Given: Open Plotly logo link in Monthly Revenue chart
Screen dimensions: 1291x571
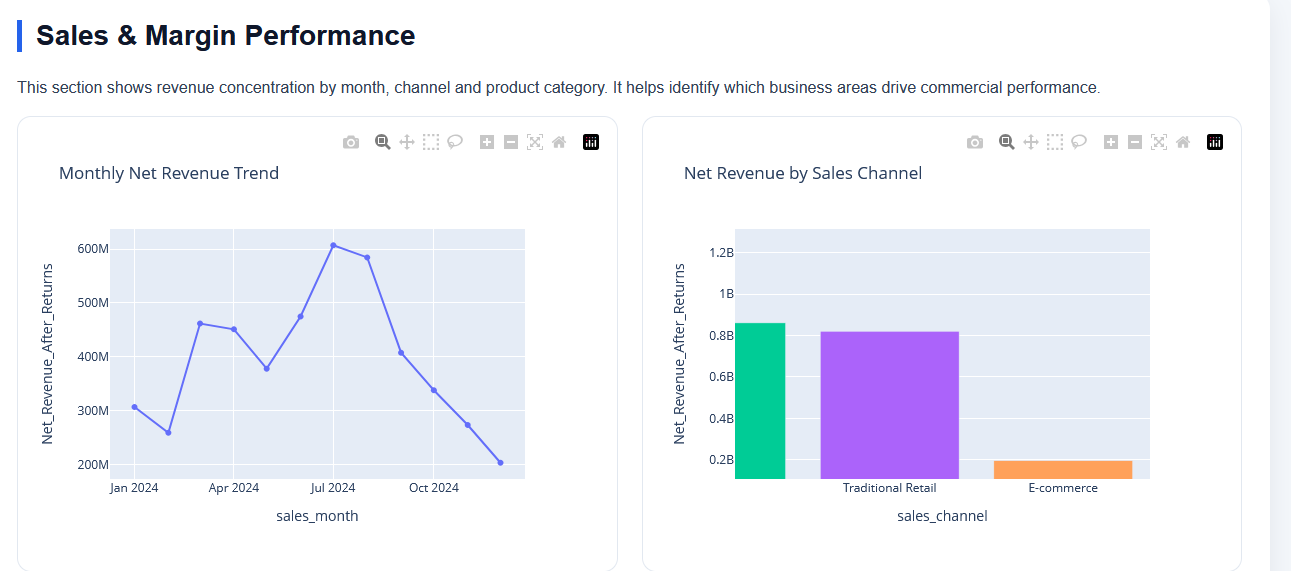Looking at the screenshot, I should tap(591, 142).
